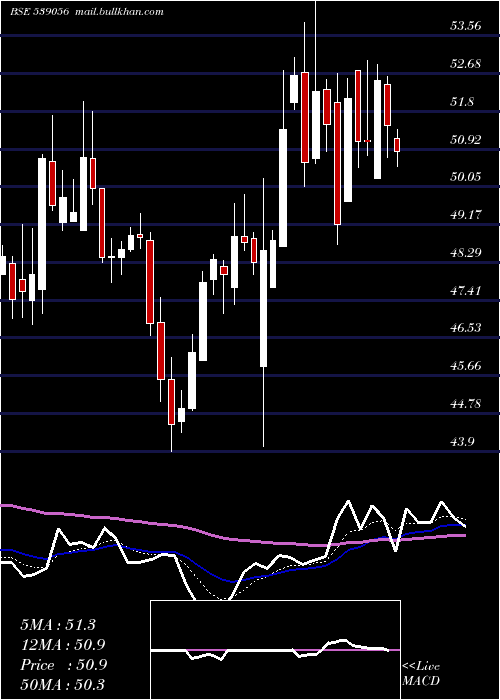Image resolution: width=500 pixels, height=700 pixels.
Task: Click the Price : 50.9 reading
Action: (63, 665)
